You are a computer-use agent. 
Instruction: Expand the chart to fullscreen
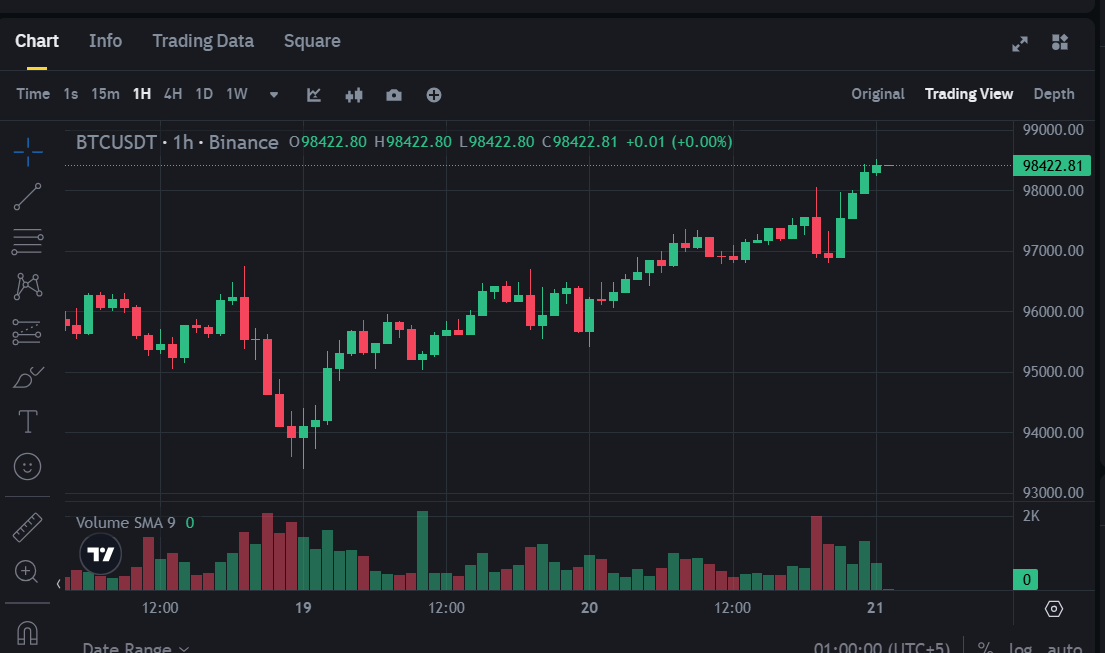[x=1020, y=44]
